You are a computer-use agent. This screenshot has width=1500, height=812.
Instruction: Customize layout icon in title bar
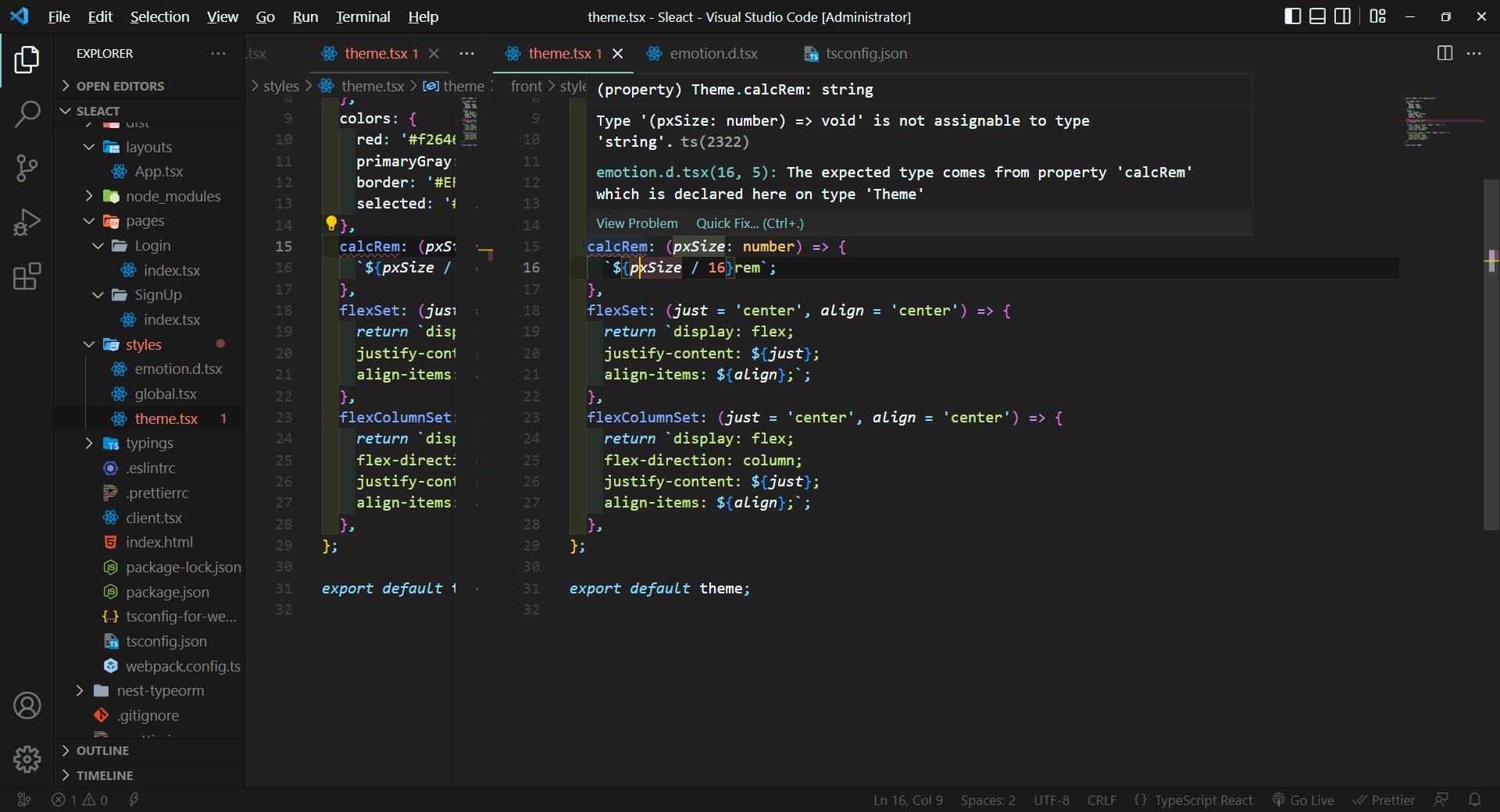pyautogui.click(x=1377, y=16)
